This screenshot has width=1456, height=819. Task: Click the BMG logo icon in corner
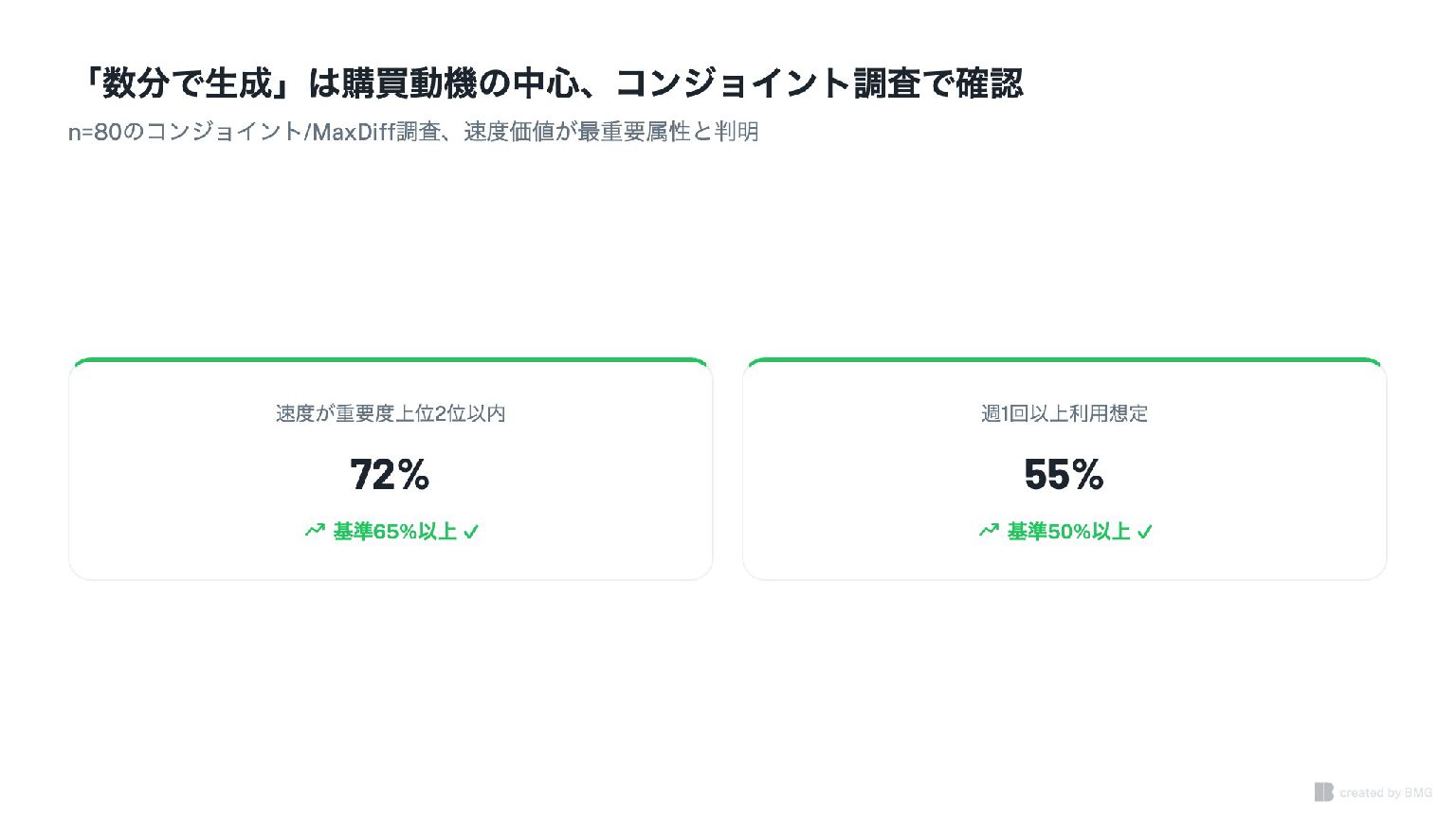click(x=1323, y=792)
